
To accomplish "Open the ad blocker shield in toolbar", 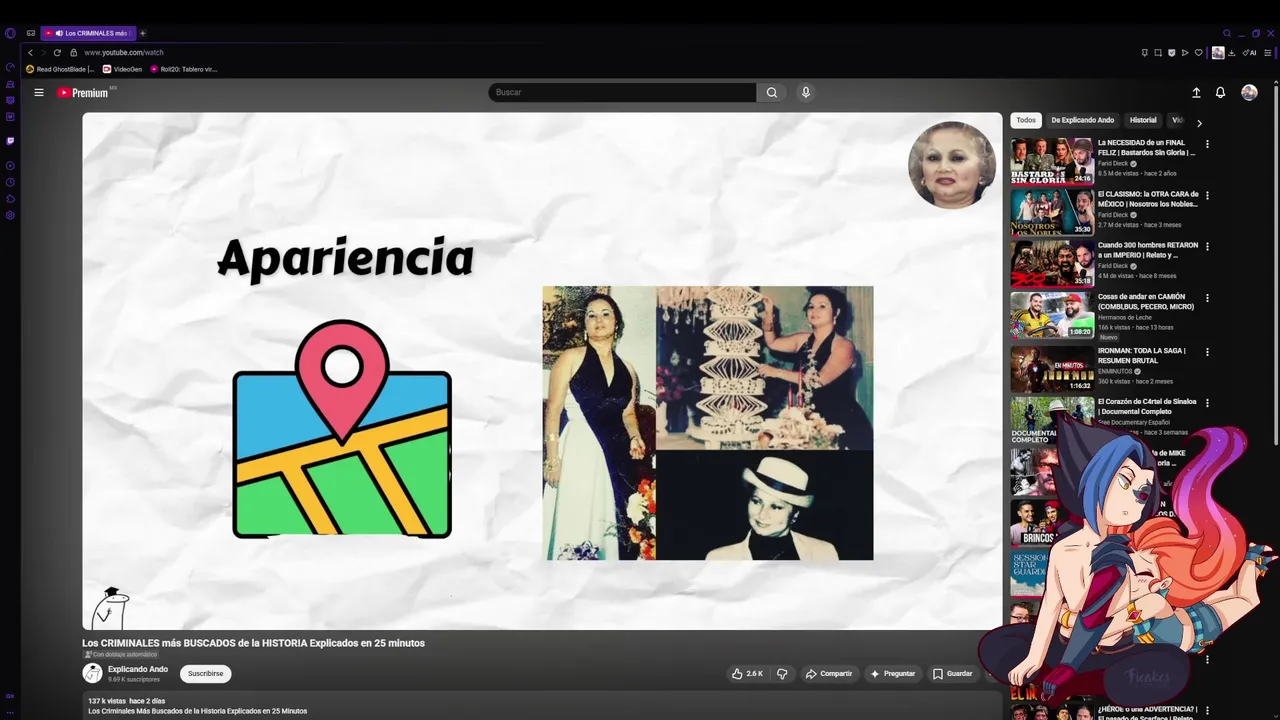I will pyautogui.click(x=1171, y=53).
